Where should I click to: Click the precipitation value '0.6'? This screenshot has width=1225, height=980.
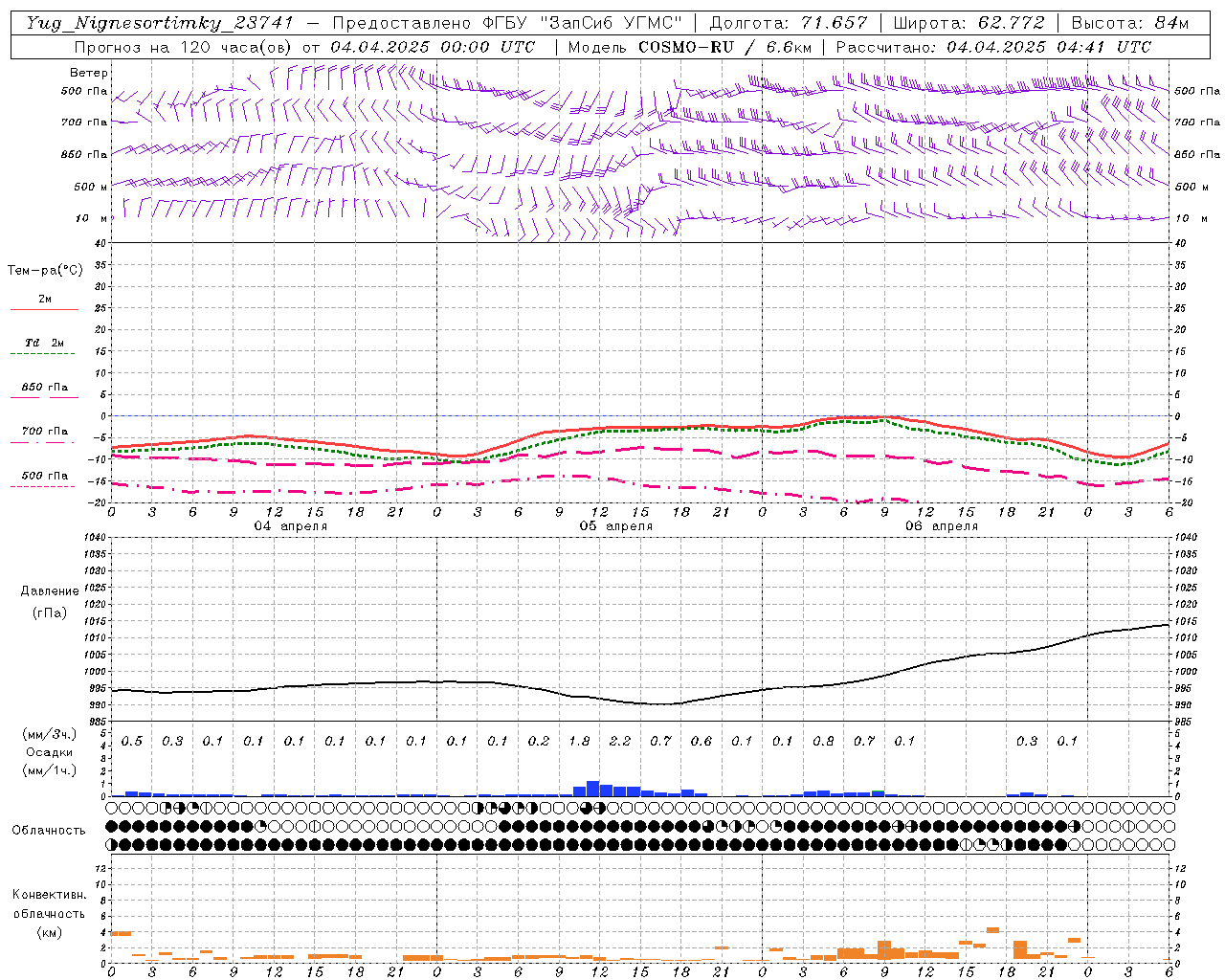(702, 741)
